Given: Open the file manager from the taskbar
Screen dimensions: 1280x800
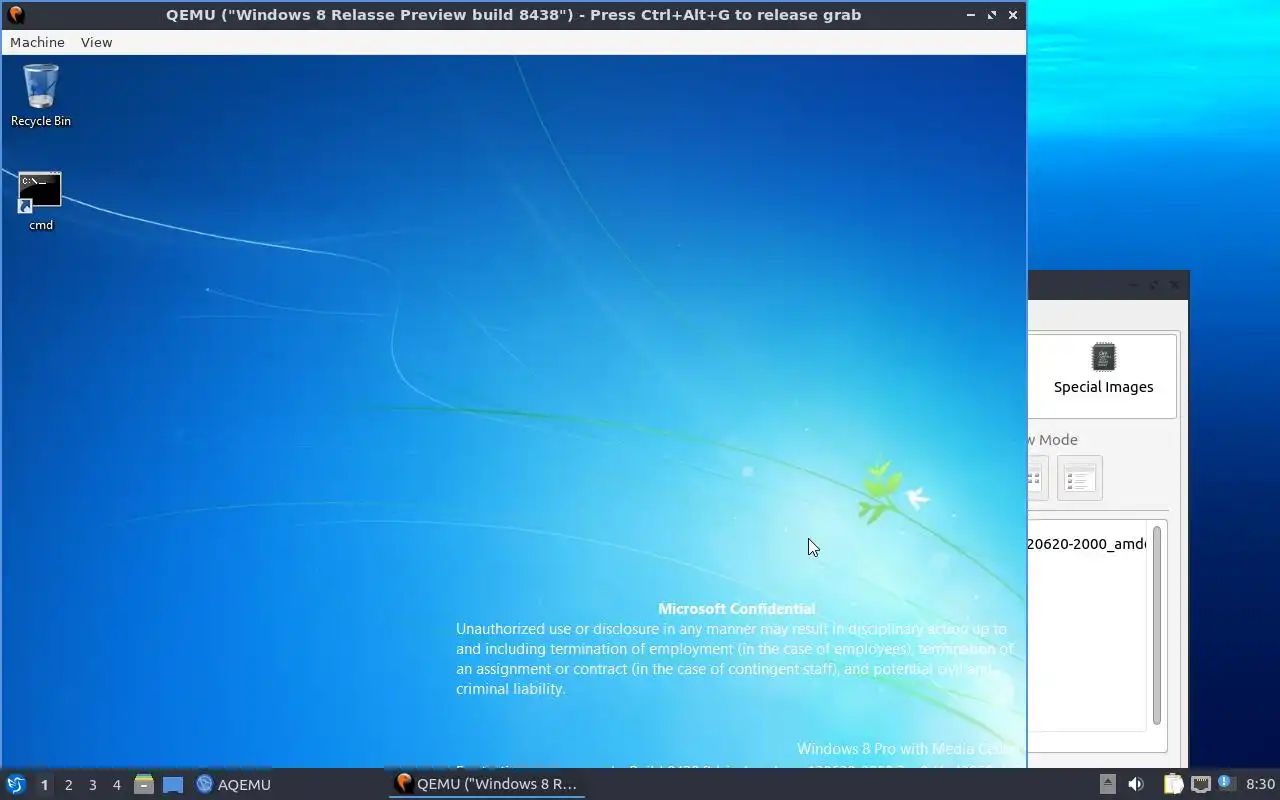Looking at the screenshot, I should point(144,784).
